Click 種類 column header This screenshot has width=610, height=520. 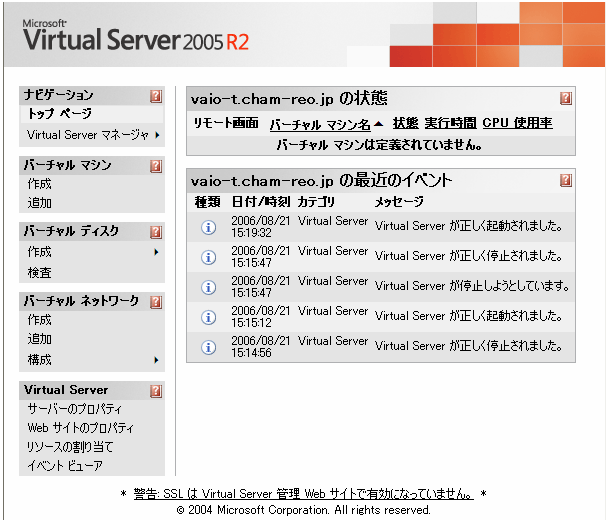(x=207, y=202)
